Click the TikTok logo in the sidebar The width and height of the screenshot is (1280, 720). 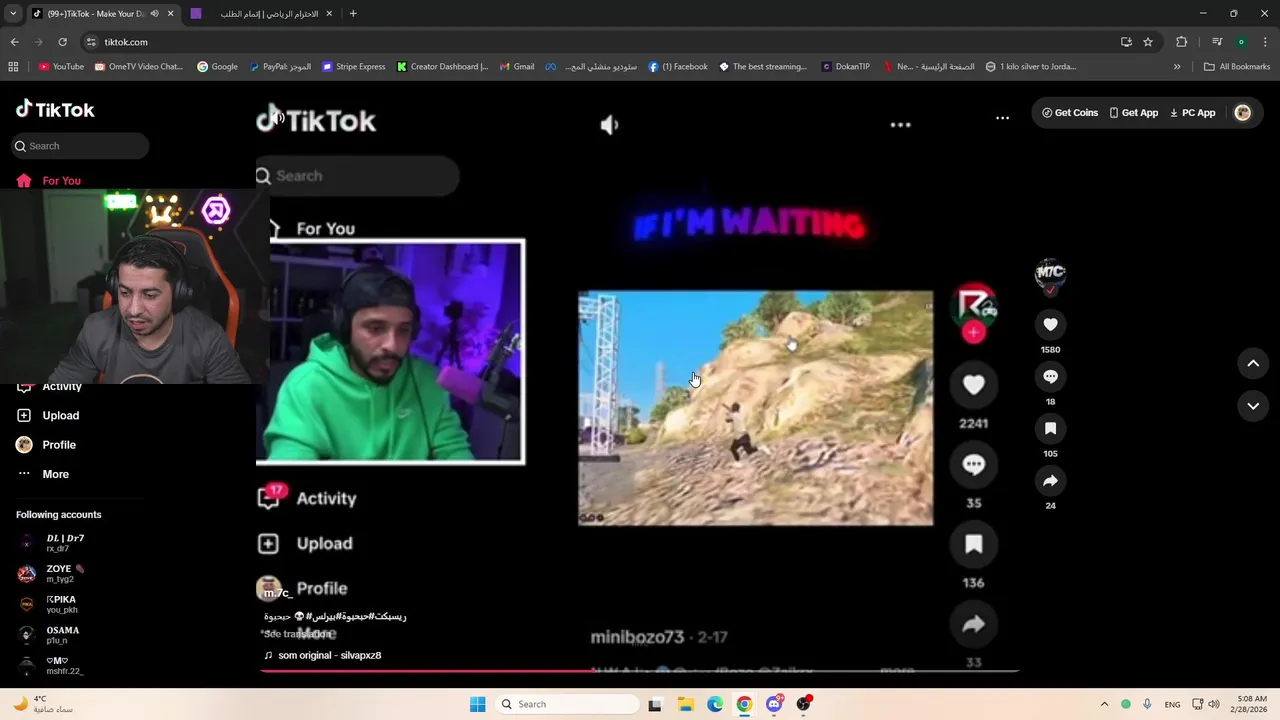(55, 109)
